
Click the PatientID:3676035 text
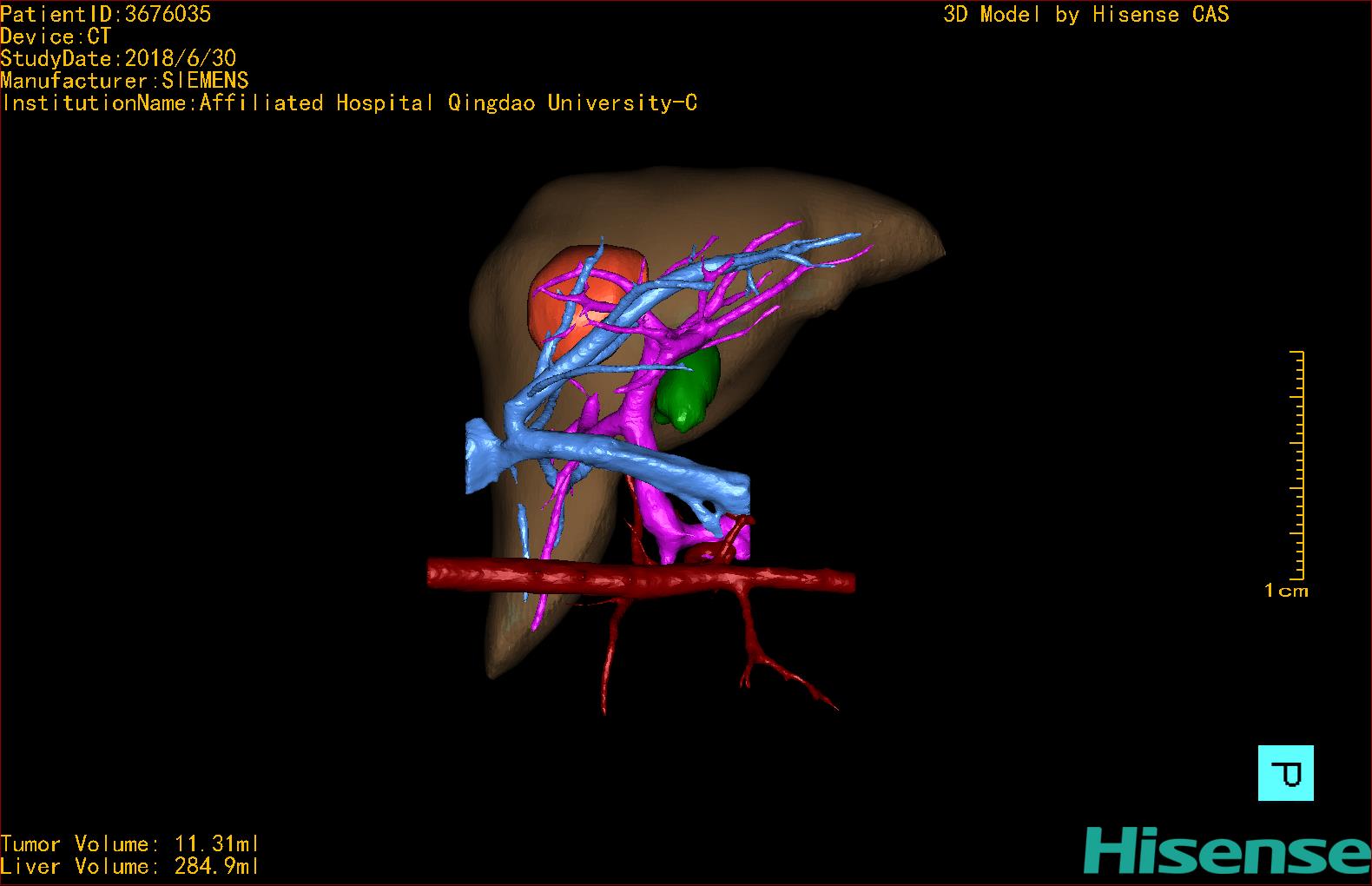pyautogui.click(x=105, y=14)
